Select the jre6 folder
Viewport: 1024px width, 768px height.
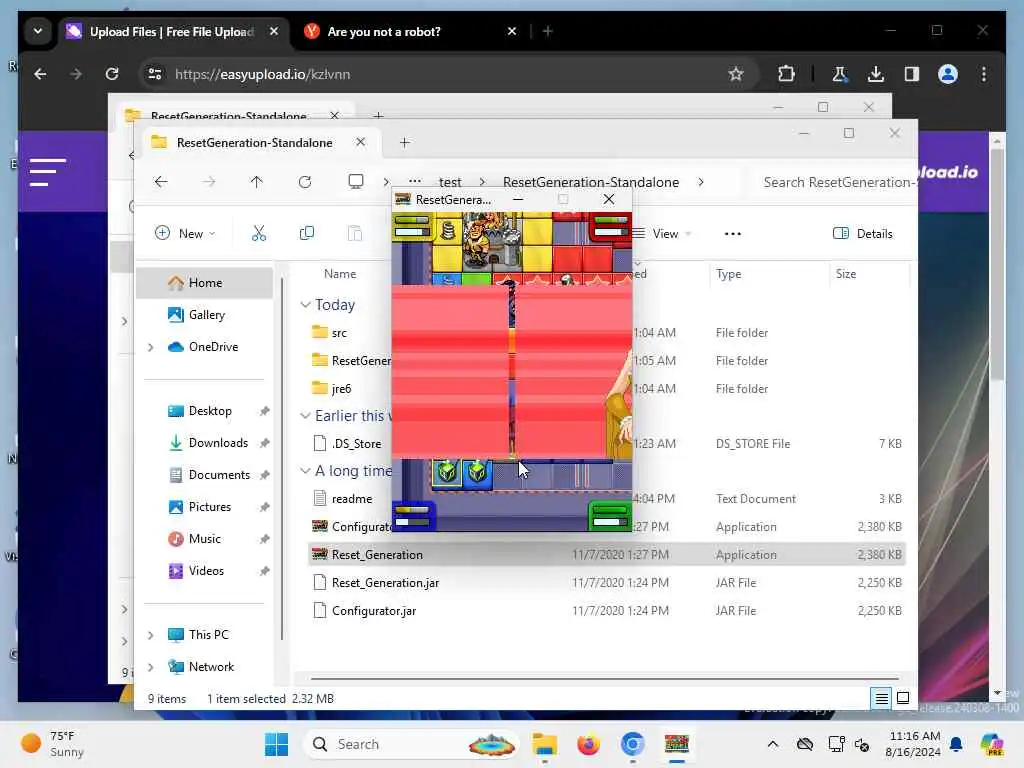tap(341, 389)
